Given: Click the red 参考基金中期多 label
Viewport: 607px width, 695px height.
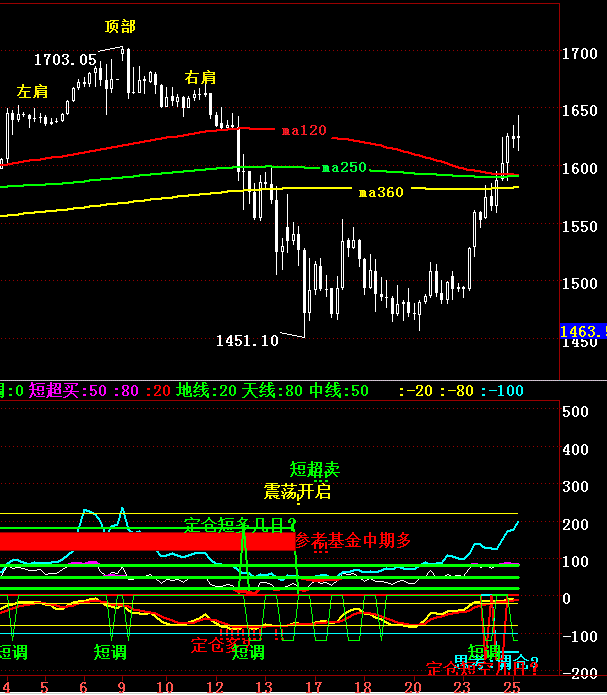Looking at the screenshot, I should pyautogui.click(x=353, y=540).
